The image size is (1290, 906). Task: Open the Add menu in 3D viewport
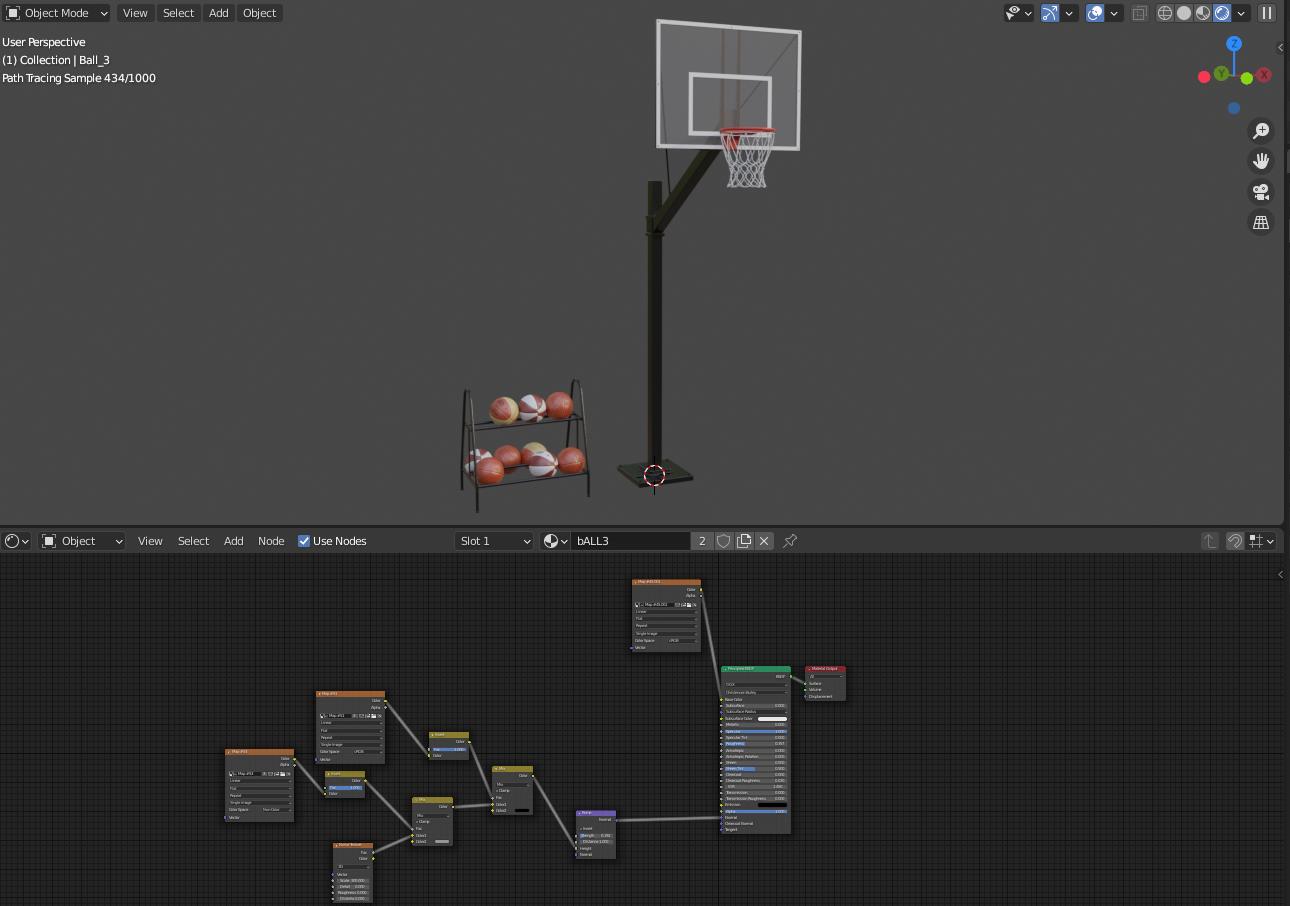(218, 13)
